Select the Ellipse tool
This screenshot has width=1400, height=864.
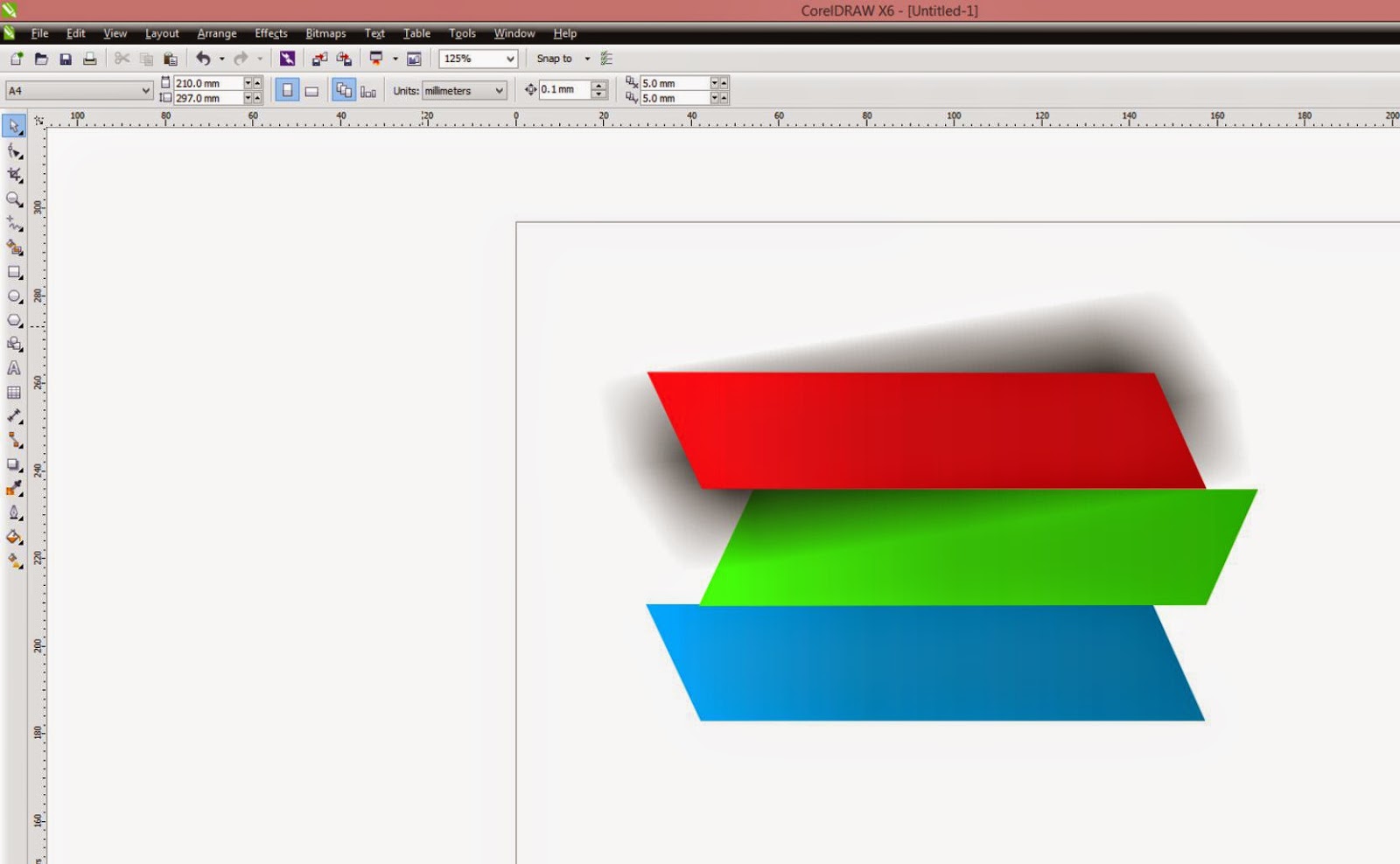[x=14, y=296]
